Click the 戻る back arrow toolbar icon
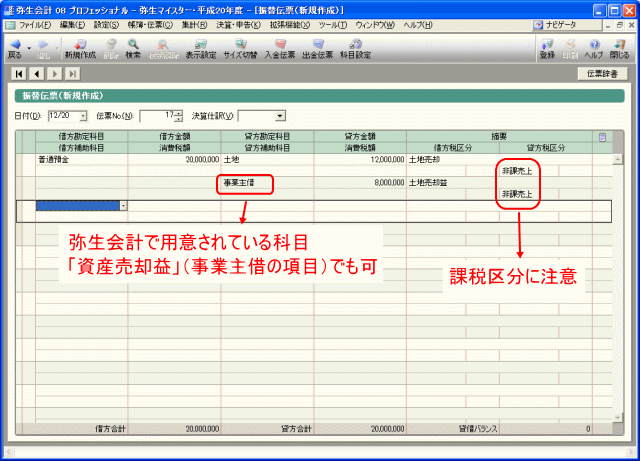 click(x=15, y=48)
